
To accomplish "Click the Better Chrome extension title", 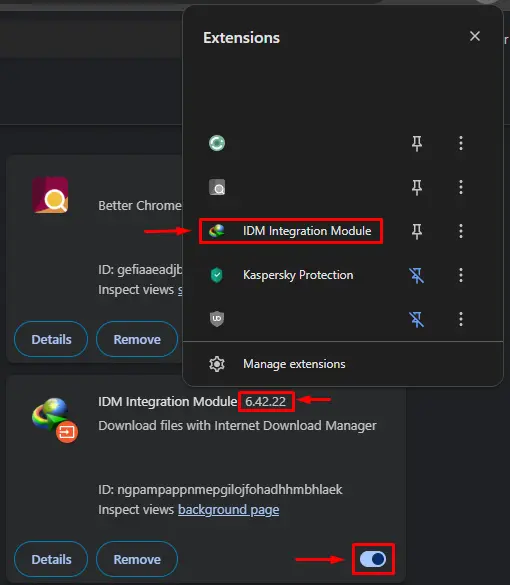I will 140,206.
